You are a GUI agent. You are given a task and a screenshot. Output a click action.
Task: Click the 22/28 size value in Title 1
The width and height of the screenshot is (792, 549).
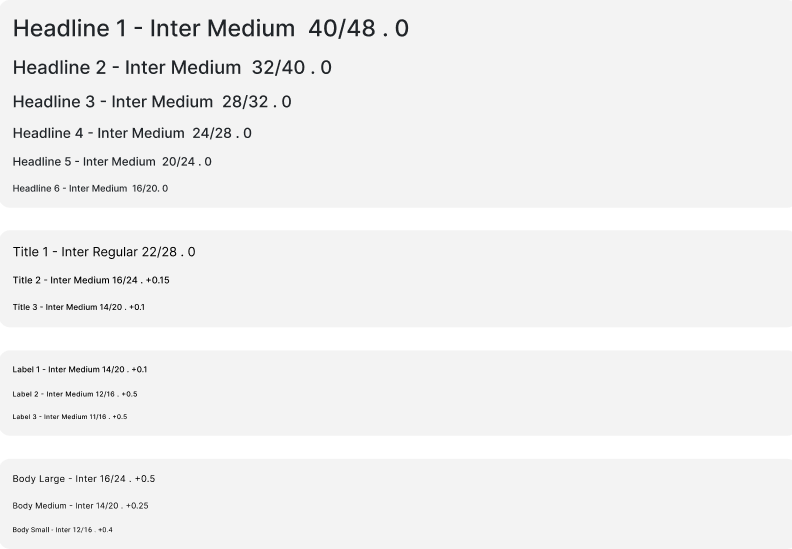click(x=160, y=252)
